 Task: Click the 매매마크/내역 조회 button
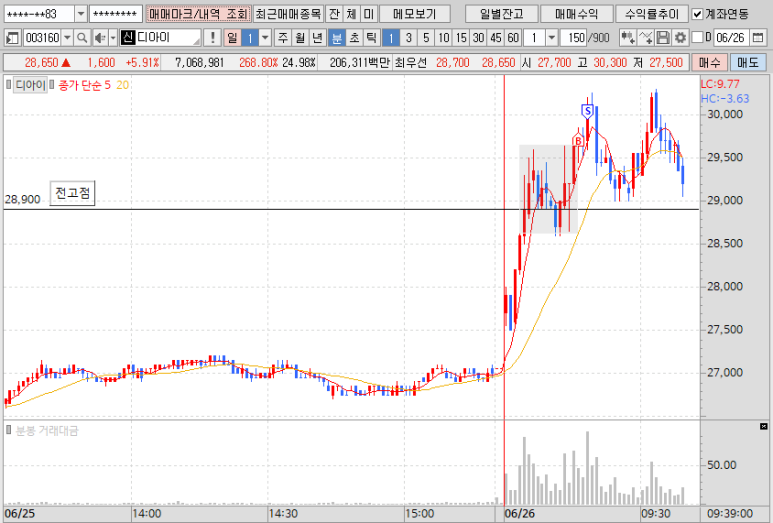[x=198, y=14]
